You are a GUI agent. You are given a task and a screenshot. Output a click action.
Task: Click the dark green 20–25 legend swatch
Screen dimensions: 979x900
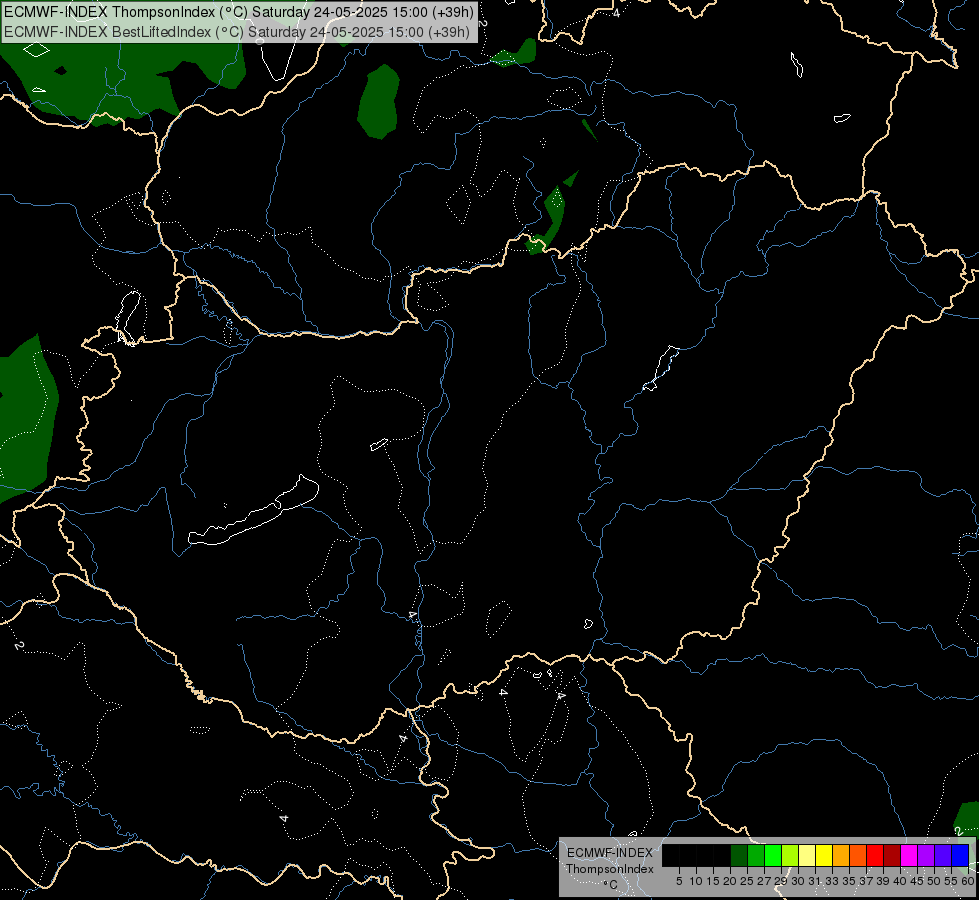tap(739, 855)
